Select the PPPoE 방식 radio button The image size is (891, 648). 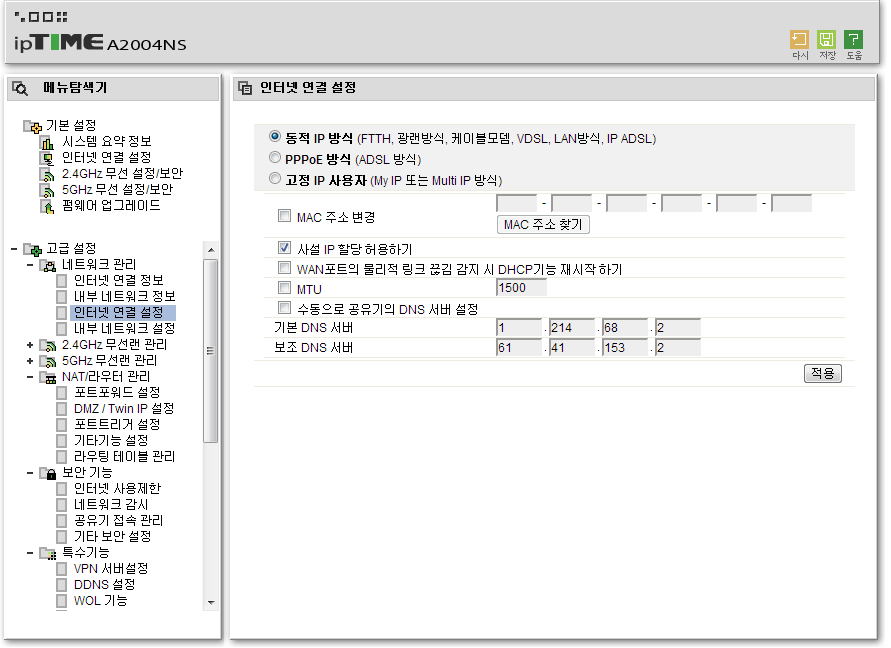click(275, 157)
